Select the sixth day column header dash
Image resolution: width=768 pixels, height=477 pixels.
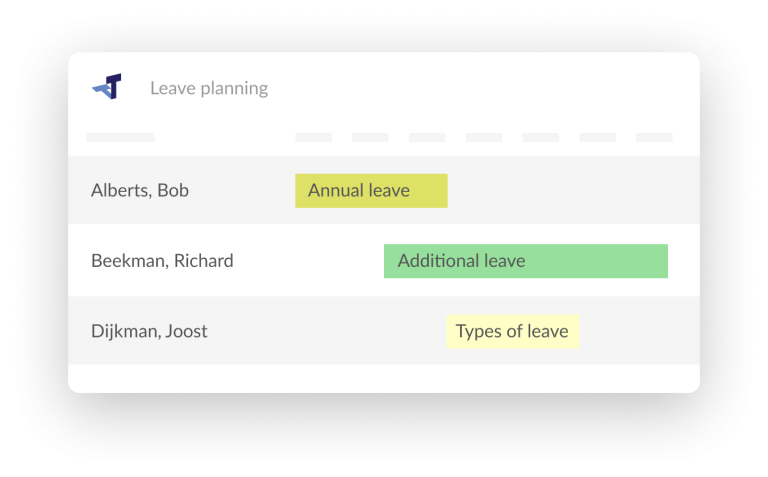pyautogui.click(x=598, y=137)
